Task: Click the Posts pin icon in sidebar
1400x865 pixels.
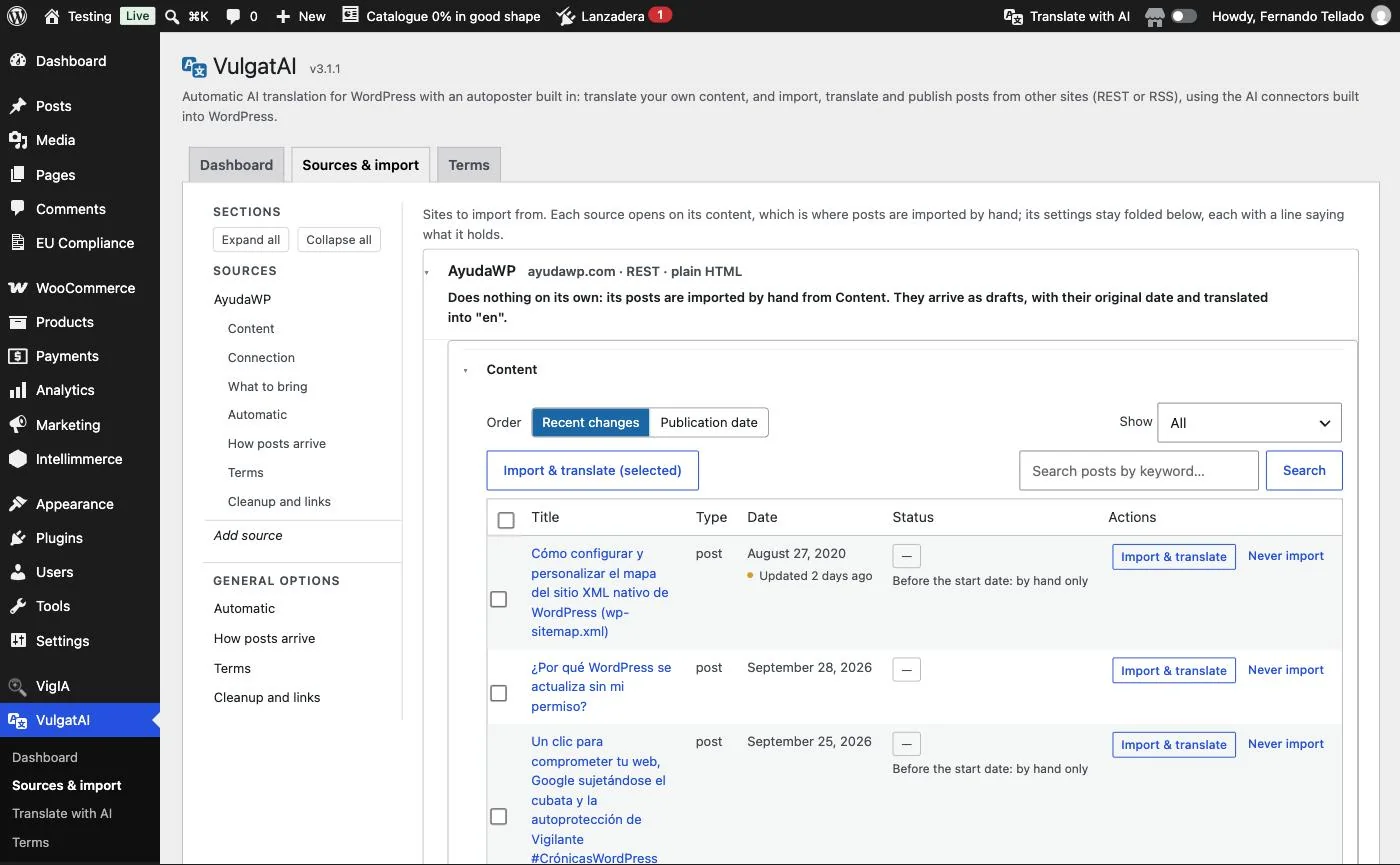Action: click(17, 106)
